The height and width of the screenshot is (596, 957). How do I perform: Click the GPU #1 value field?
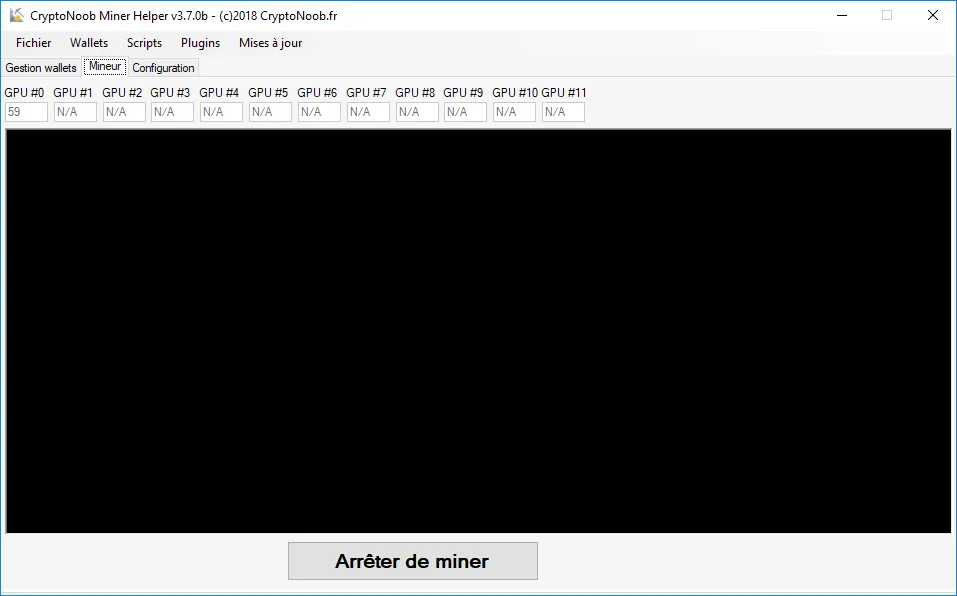click(x=75, y=112)
